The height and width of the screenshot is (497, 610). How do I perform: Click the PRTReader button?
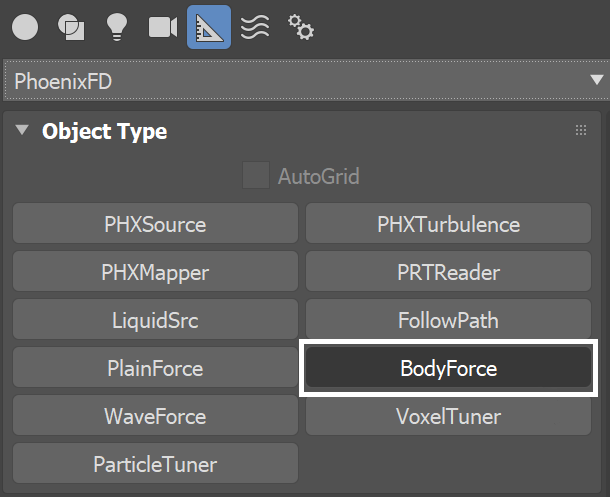click(449, 271)
